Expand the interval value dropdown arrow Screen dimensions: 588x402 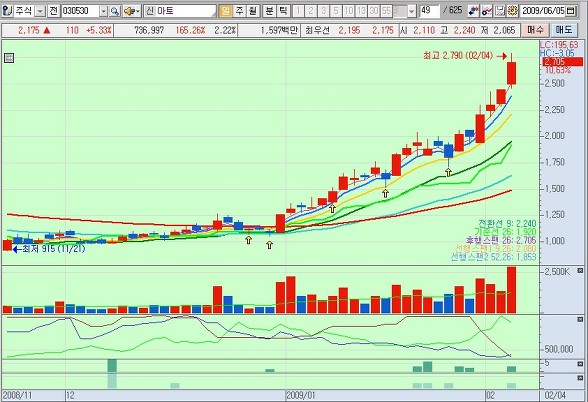411,11
